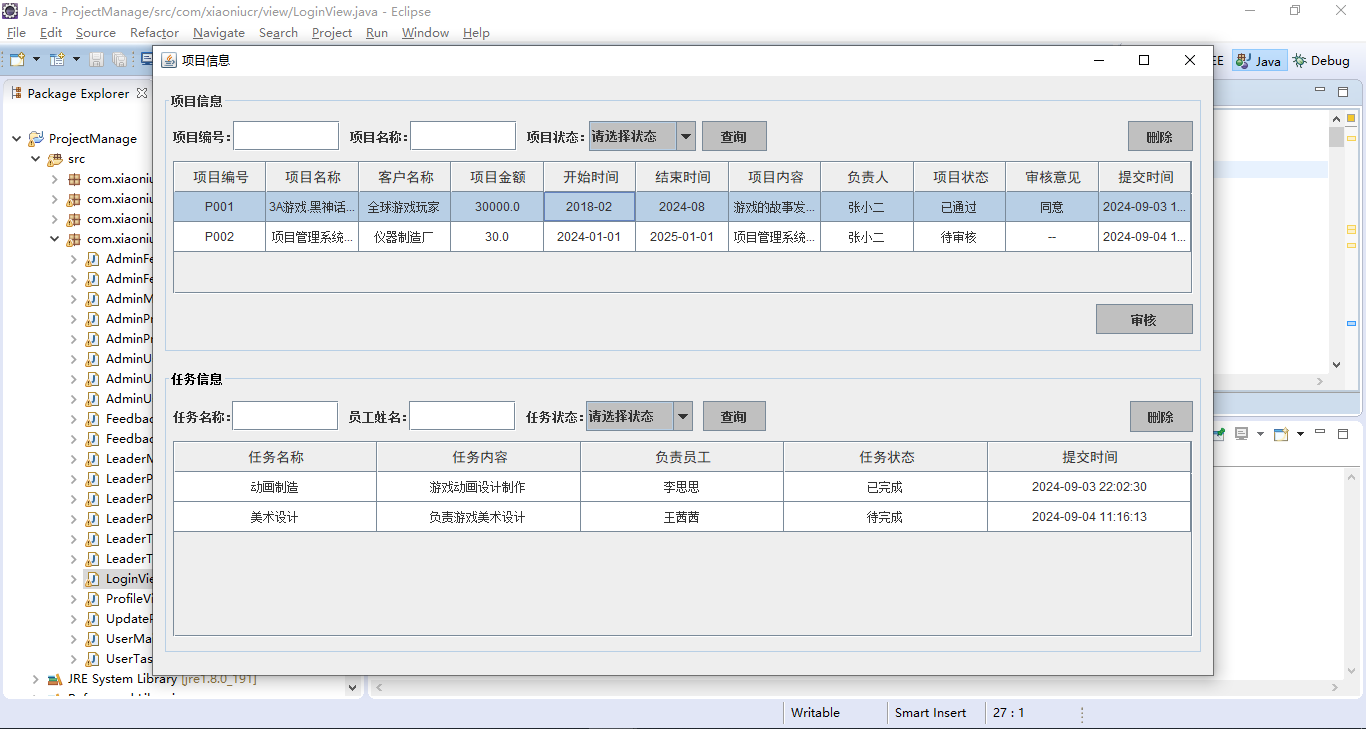Viewport: 1366px width, 729px height.
Task: Click the 27 : 1 cursor position
Action: pyautogui.click(x=1008, y=713)
